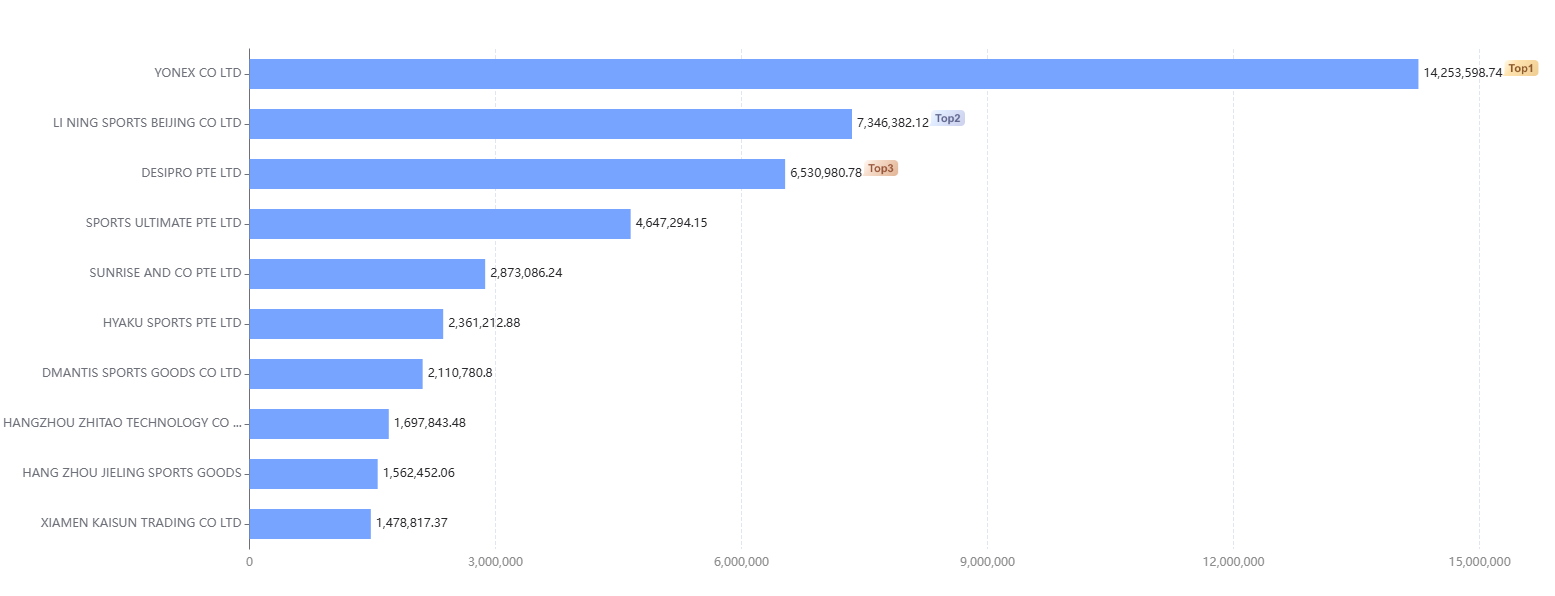
Task: Click the SPORTS ULTIMATE PTE LTD label
Action: 164,223
